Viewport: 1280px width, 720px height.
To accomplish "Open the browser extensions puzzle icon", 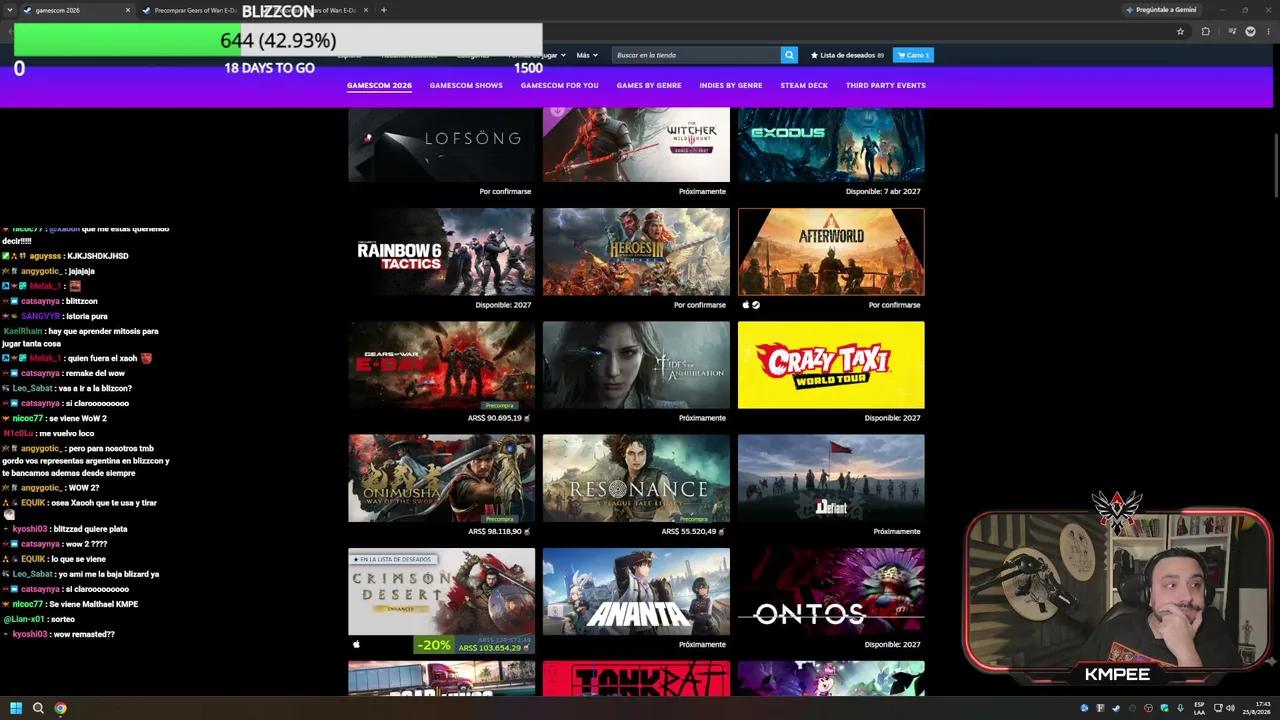I will tap(1205, 31).
